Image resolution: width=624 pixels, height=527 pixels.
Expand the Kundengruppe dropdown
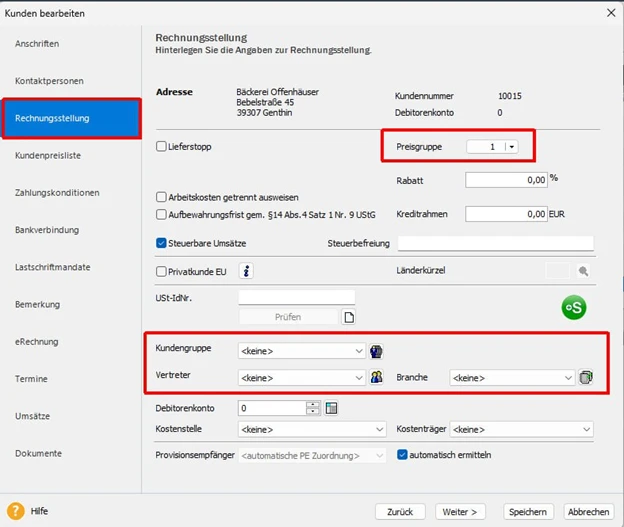click(x=359, y=351)
